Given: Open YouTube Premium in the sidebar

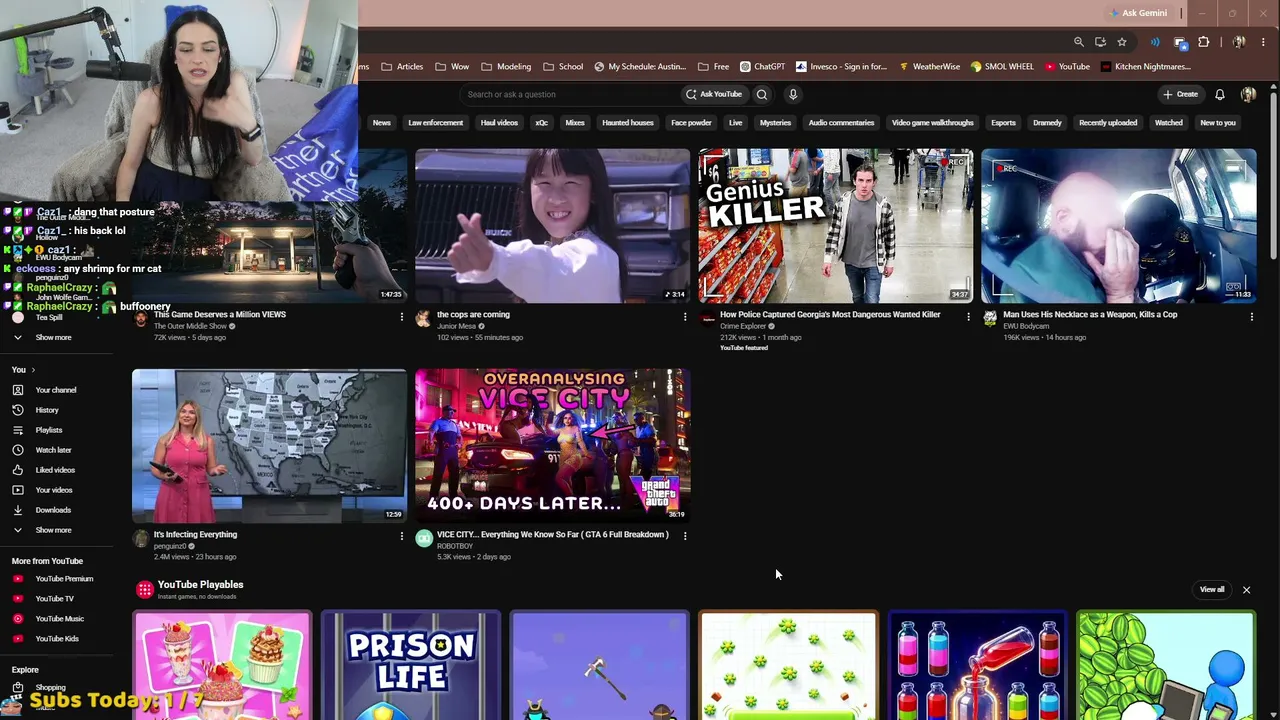Looking at the screenshot, I should coord(64,579).
